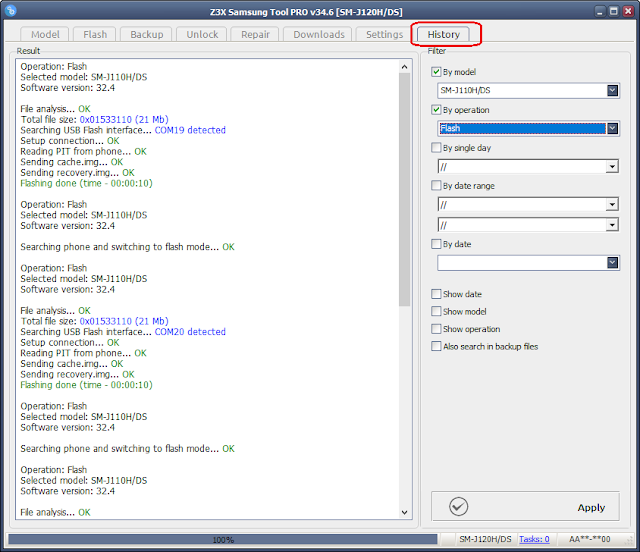The height and width of the screenshot is (552, 640).
Task: Expand the Flash operation dropdown
Action: pos(612,129)
